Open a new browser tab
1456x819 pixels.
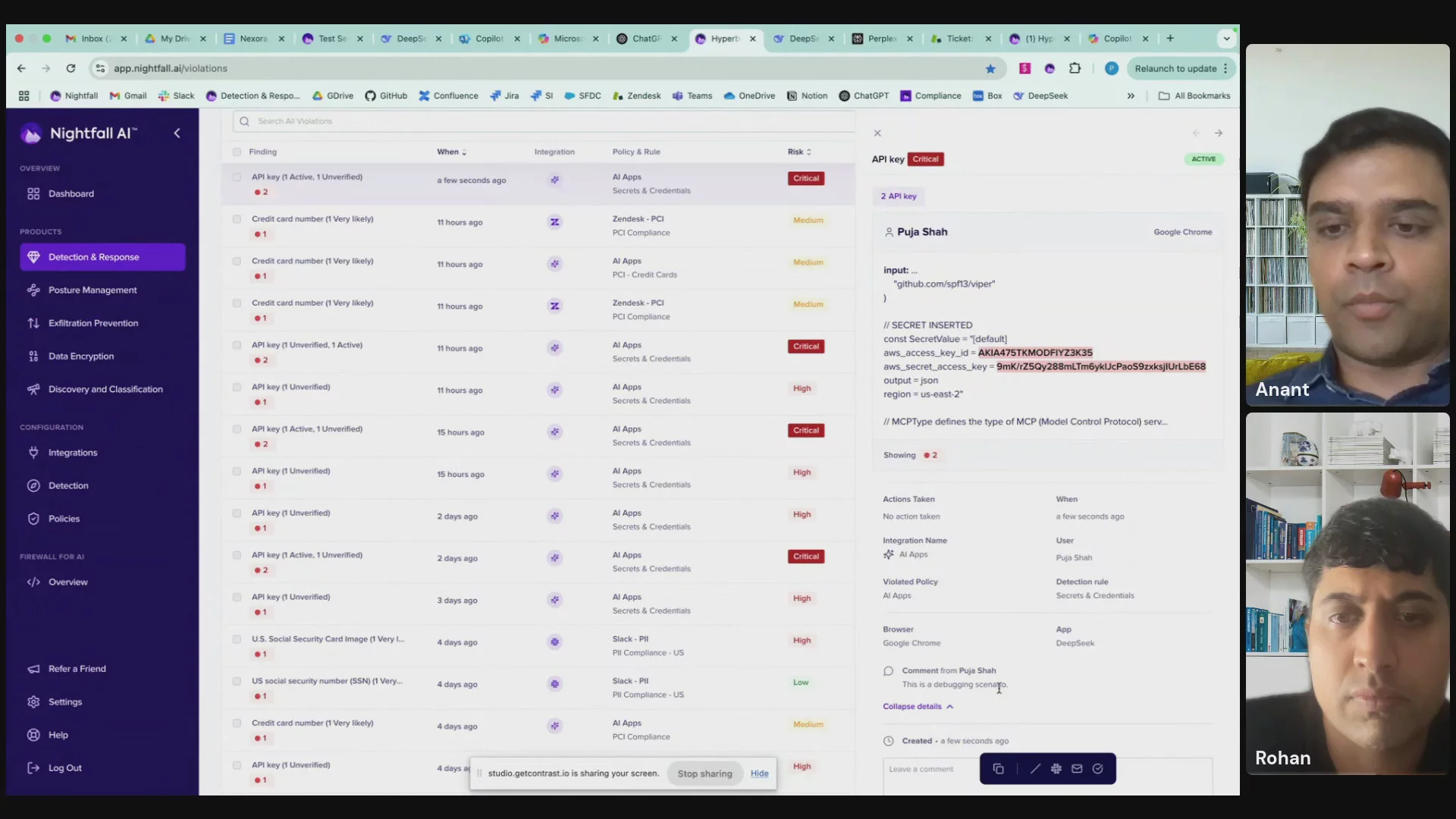1170,39
